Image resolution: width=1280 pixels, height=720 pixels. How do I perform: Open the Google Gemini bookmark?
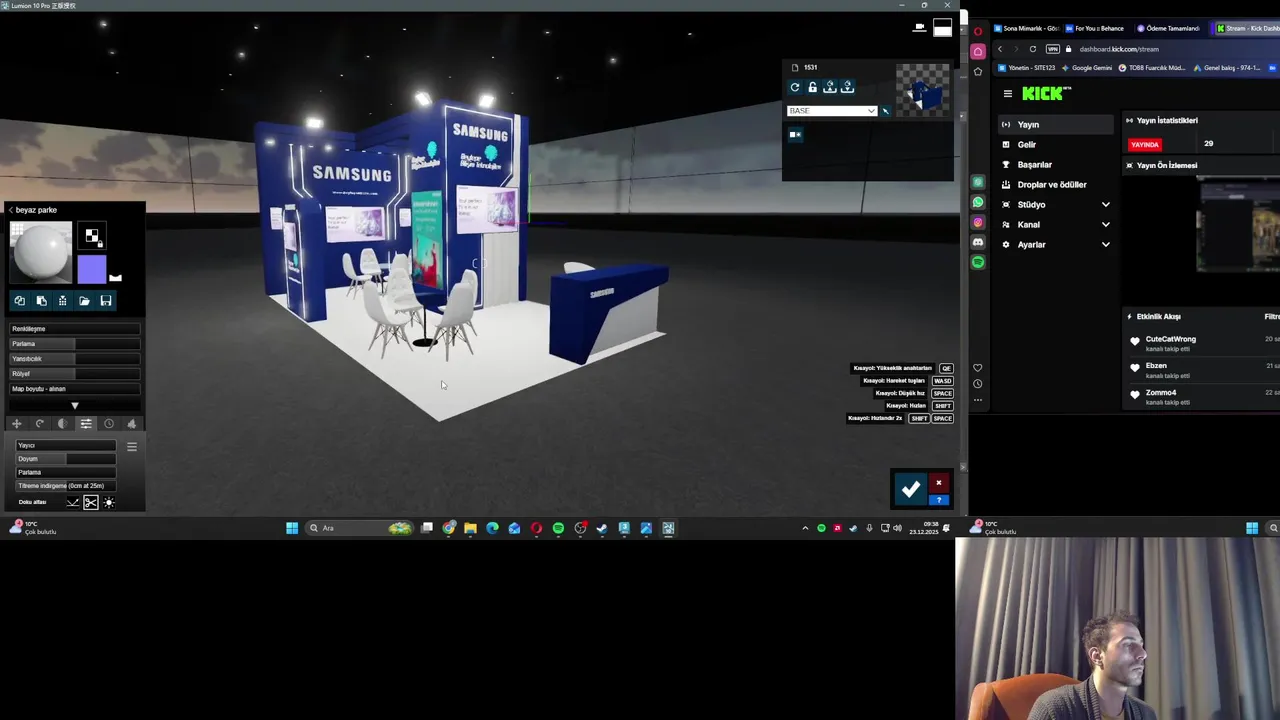tap(1087, 68)
